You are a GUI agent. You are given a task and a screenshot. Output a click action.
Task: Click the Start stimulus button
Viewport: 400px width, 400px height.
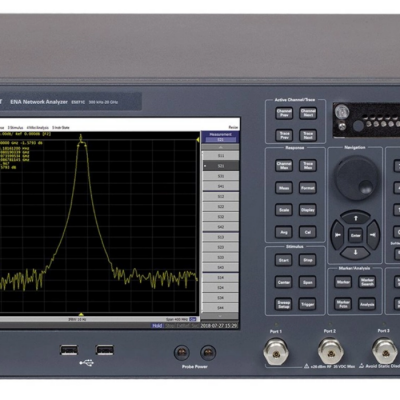284,260
